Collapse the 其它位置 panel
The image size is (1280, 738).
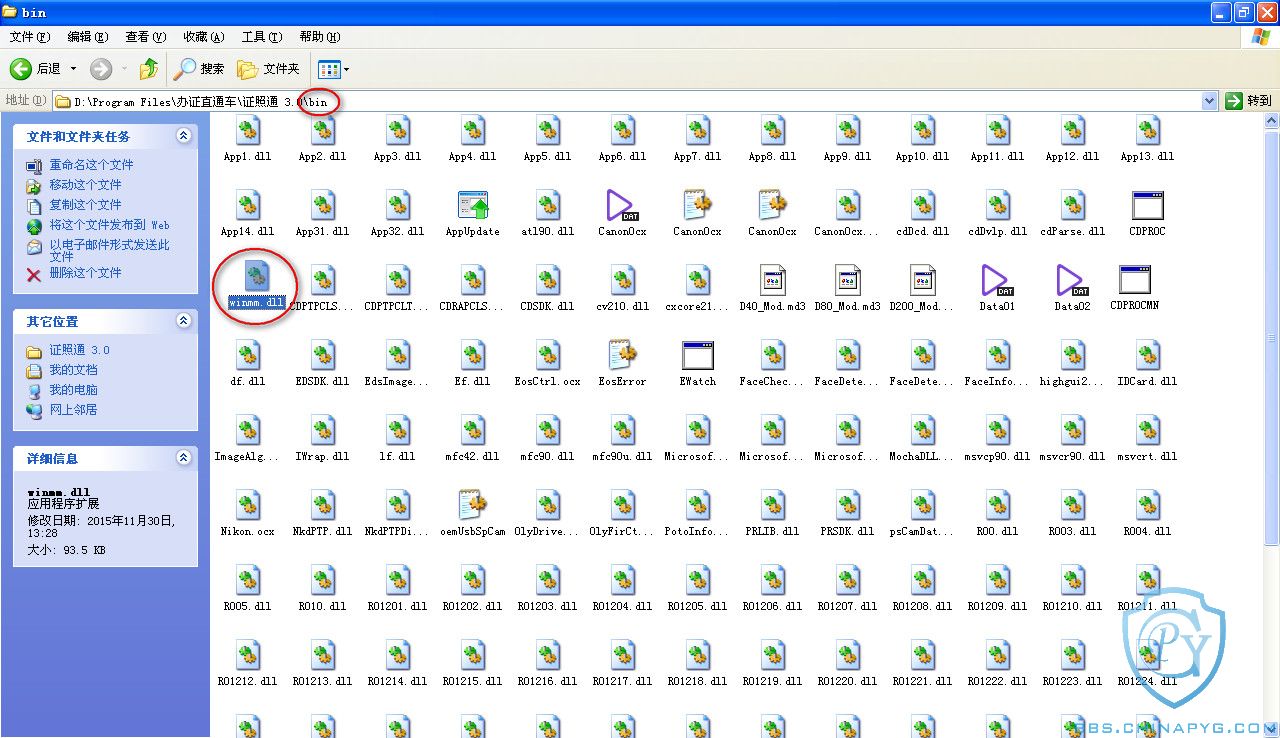[183, 321]
